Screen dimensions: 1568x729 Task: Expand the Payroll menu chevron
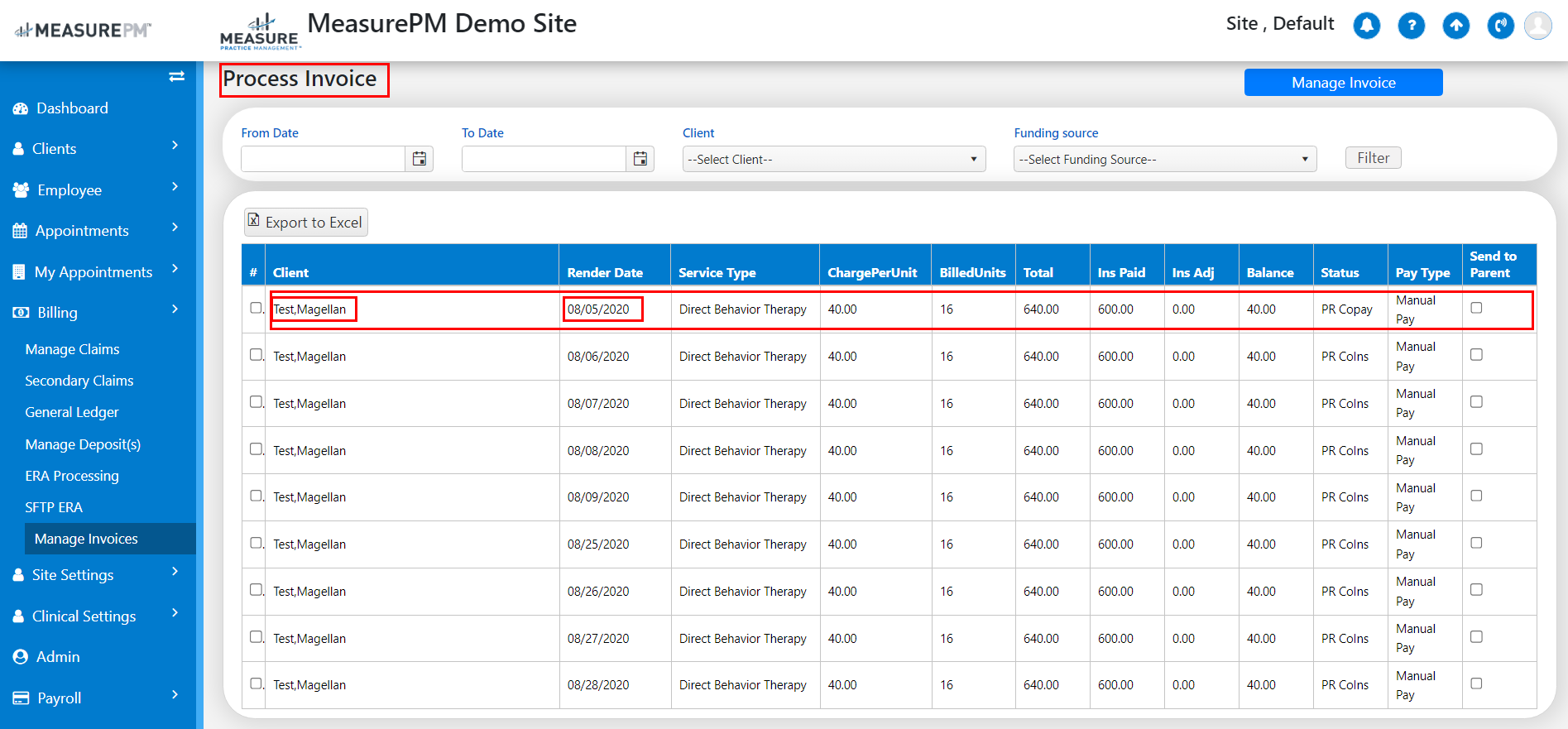pyautogui.click(x=175, y=695)
